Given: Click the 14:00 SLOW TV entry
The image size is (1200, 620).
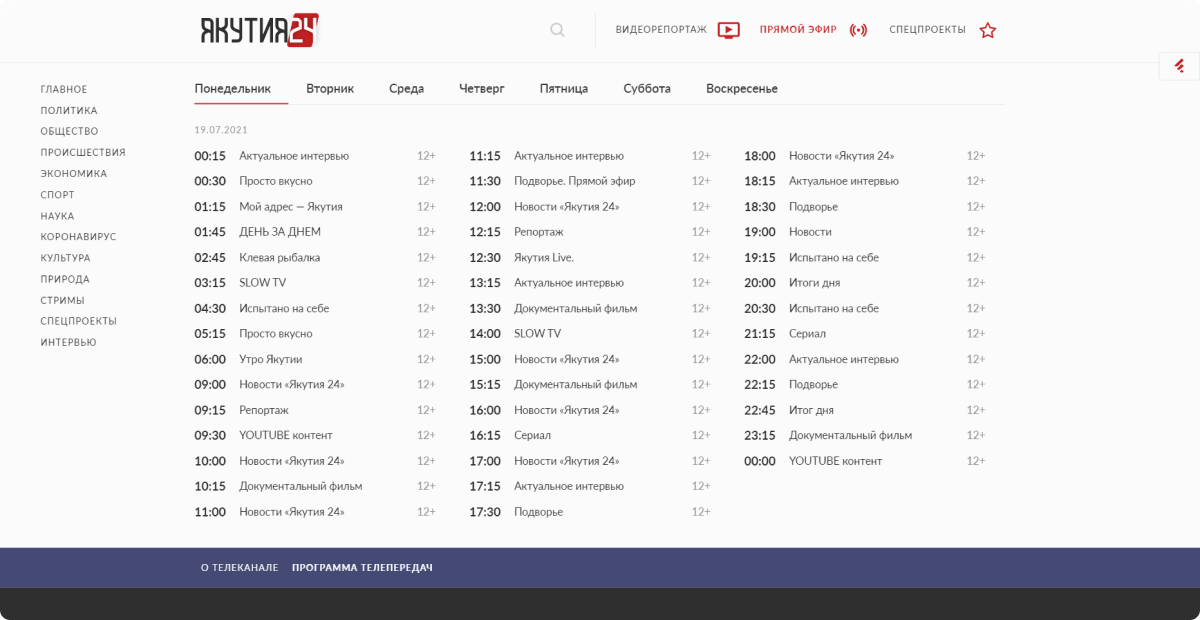Looking at the screenshot, I should click(x=590, y=334).
